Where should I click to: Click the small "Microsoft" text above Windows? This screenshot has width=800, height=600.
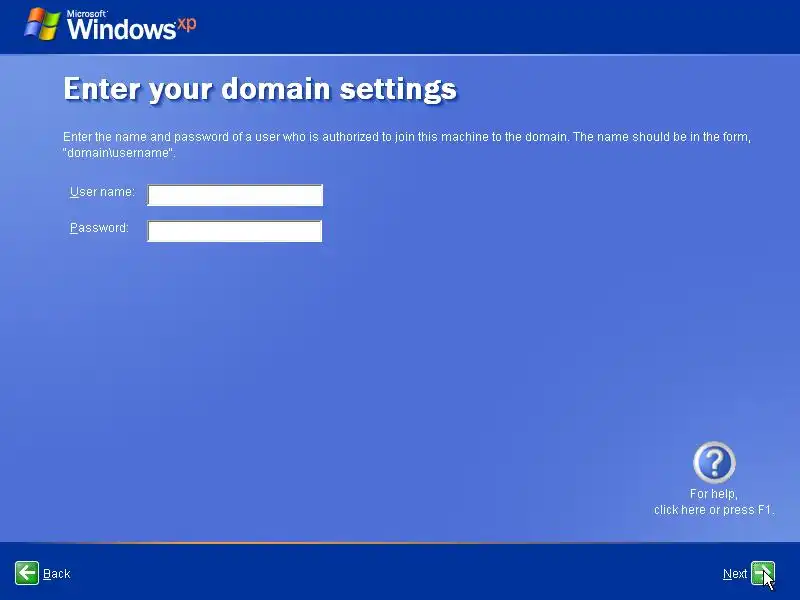[86, 14]
